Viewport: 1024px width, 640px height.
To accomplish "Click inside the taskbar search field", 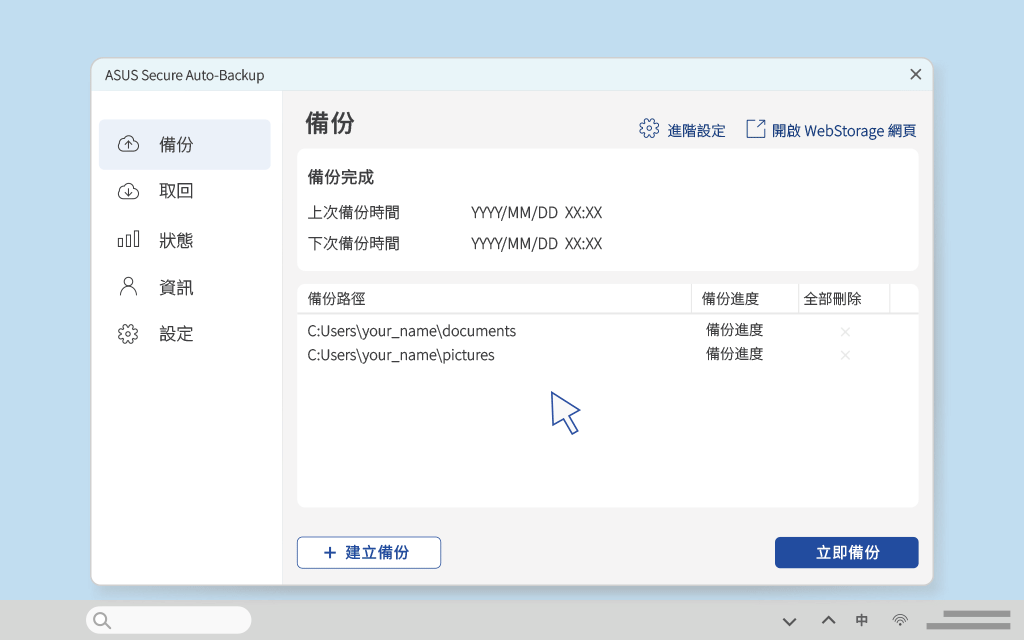I will click(x=168, y=620).
